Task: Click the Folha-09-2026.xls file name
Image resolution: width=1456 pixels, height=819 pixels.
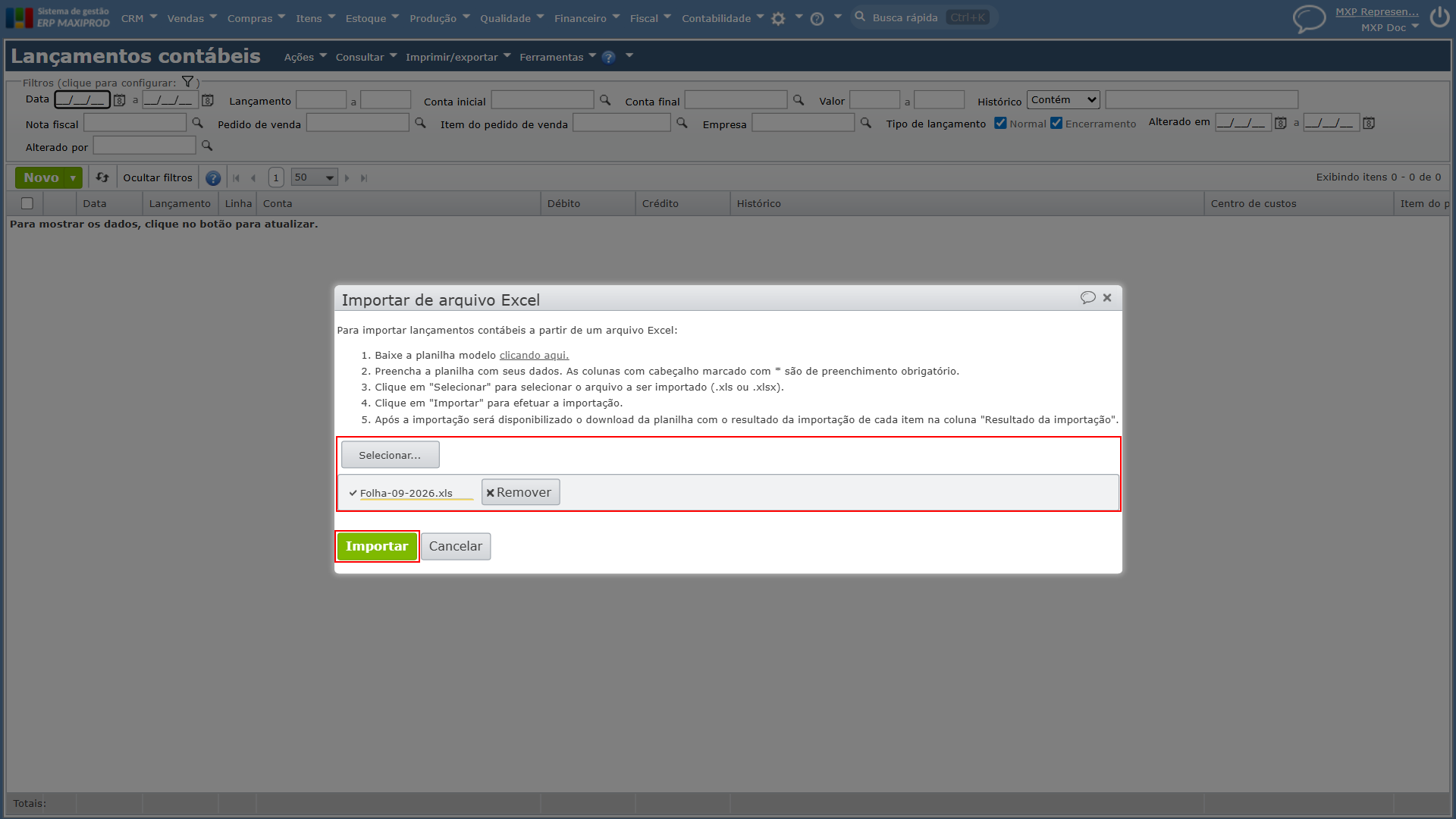Action: (x=406, y=493)
